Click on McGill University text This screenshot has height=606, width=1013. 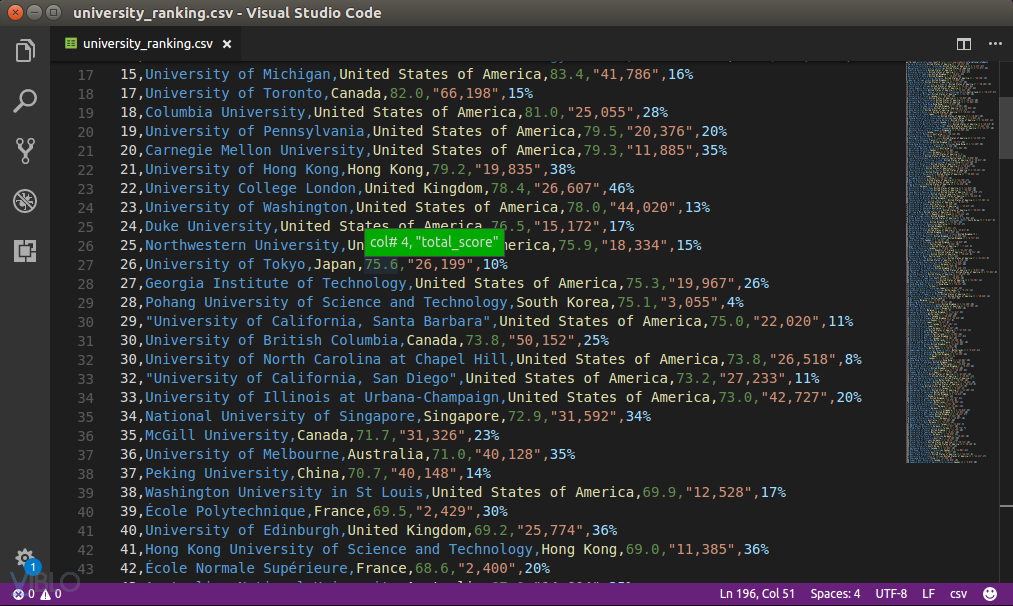216,435
